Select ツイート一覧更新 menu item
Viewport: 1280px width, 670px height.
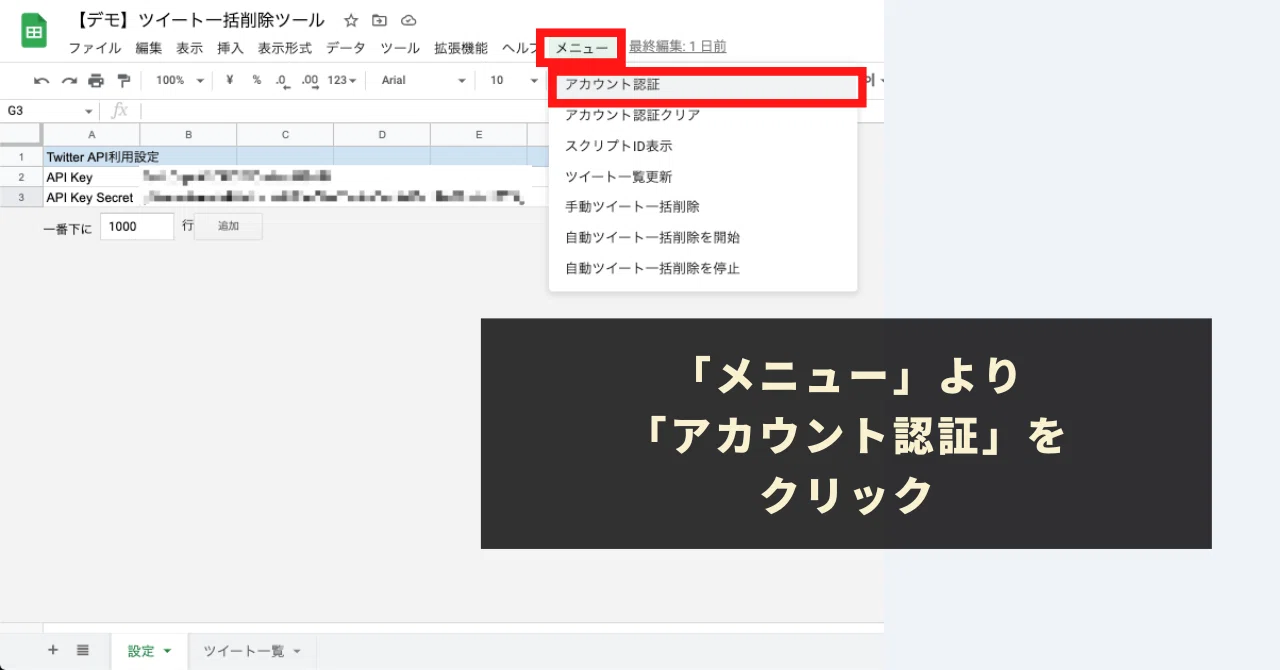pyautogui.click(x=703, y=177)
